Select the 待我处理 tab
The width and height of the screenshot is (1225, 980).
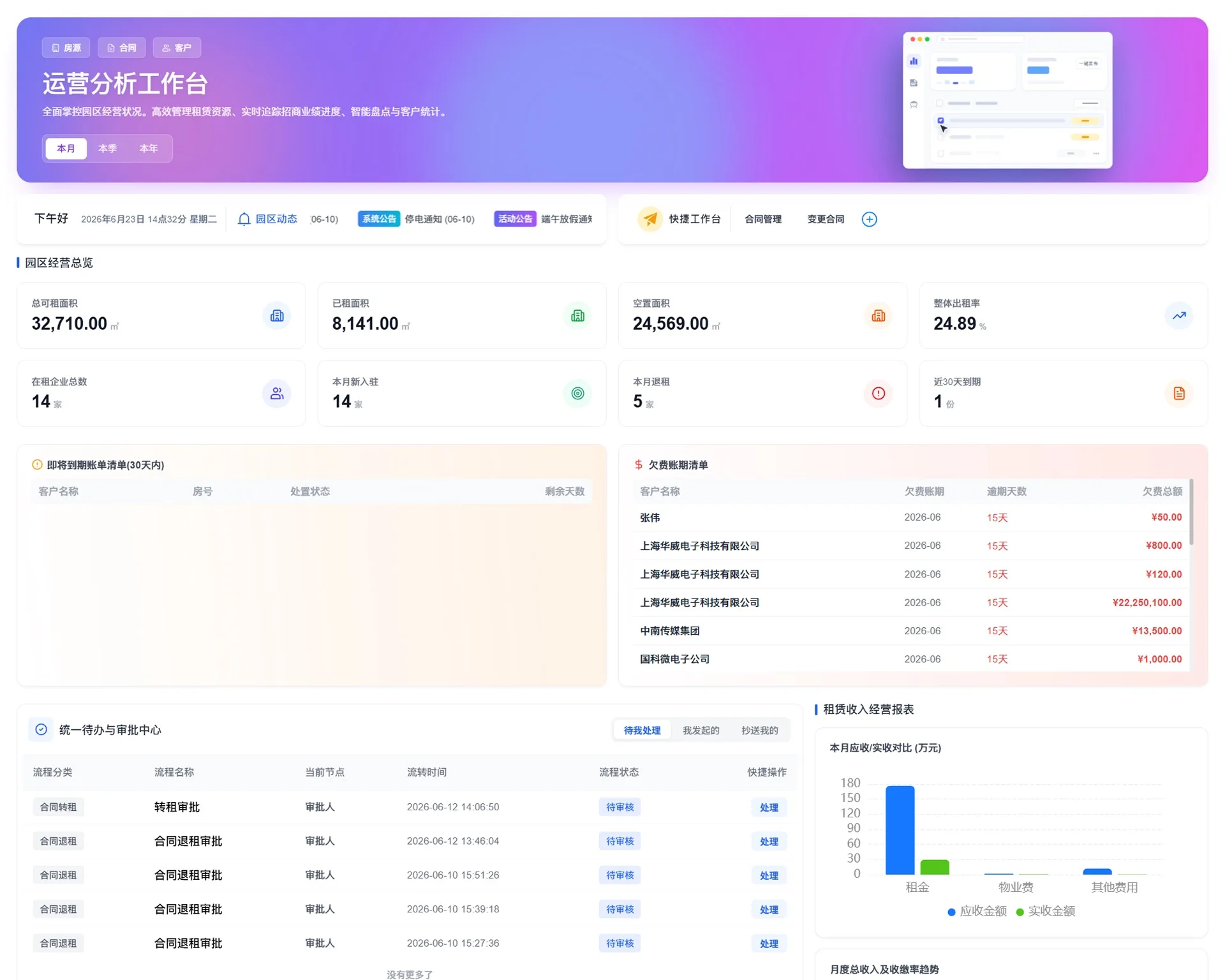click(642, 731)
